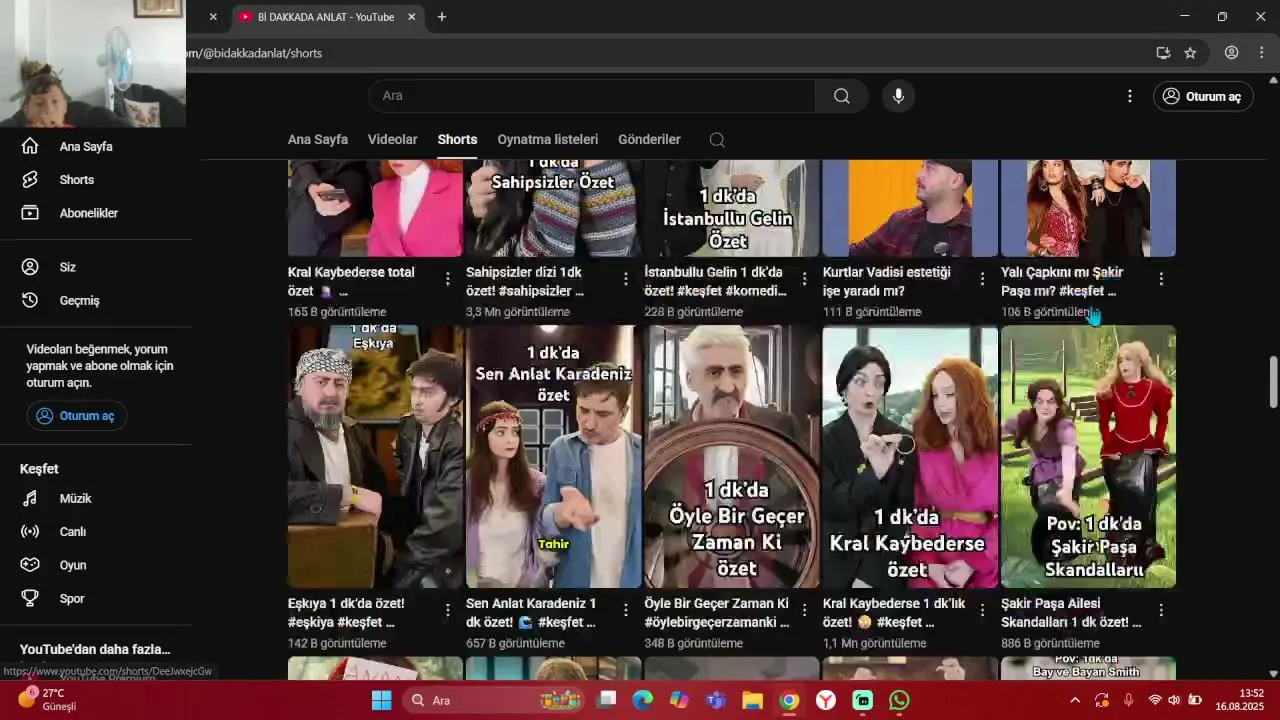
Task: Click the search magnifier button next to Ara
Action: tap(842, 96)
